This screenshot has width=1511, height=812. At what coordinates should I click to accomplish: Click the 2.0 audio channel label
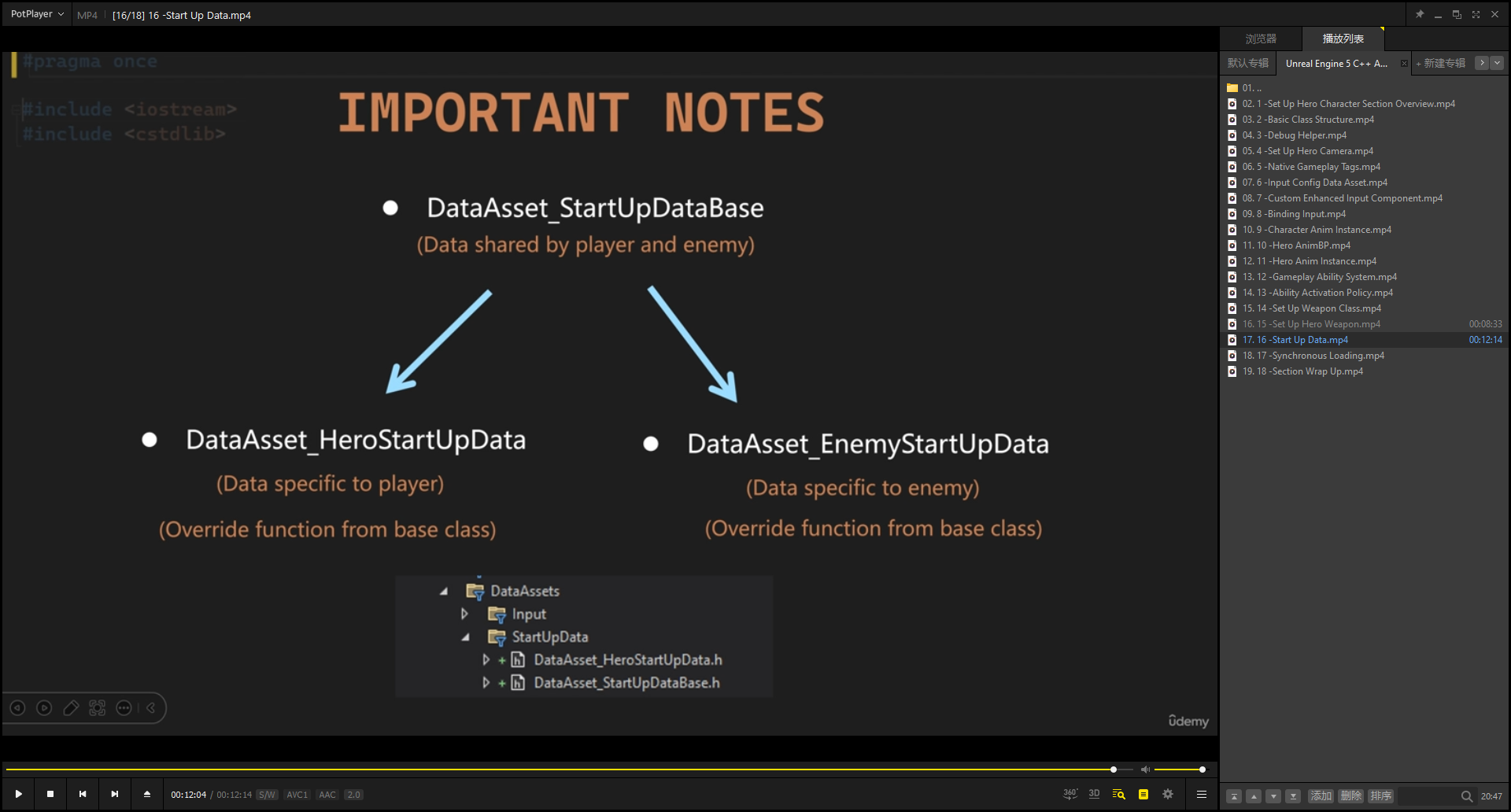click(353, 795)
